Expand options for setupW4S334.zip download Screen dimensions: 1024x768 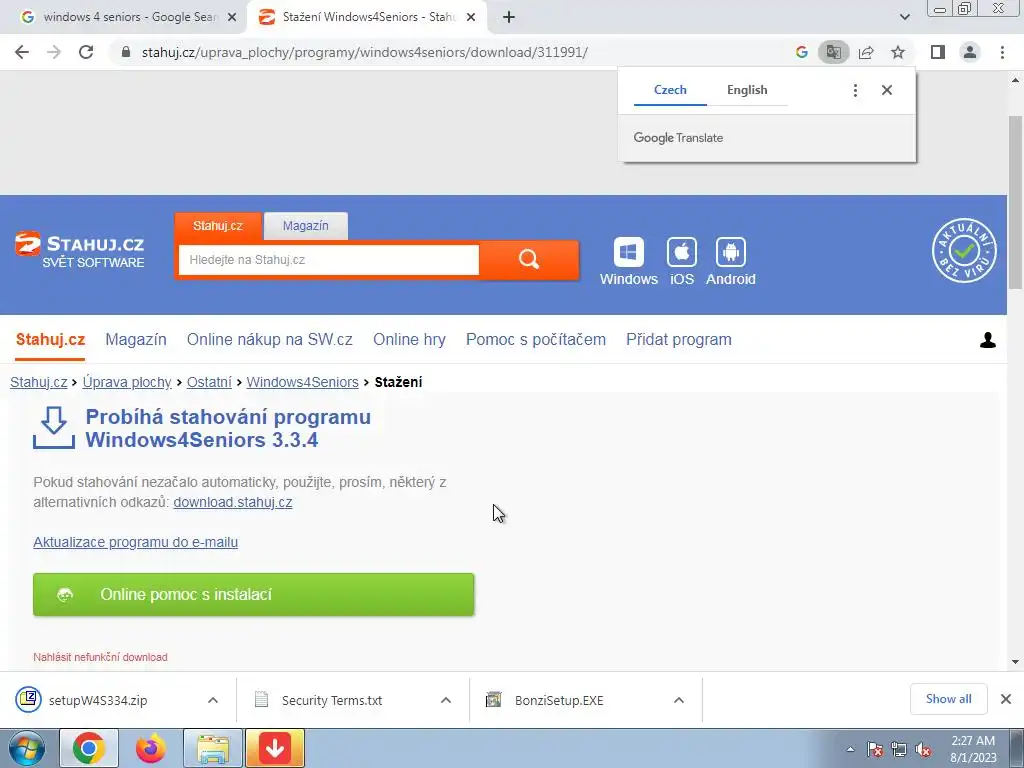click(x=213, y=700)
